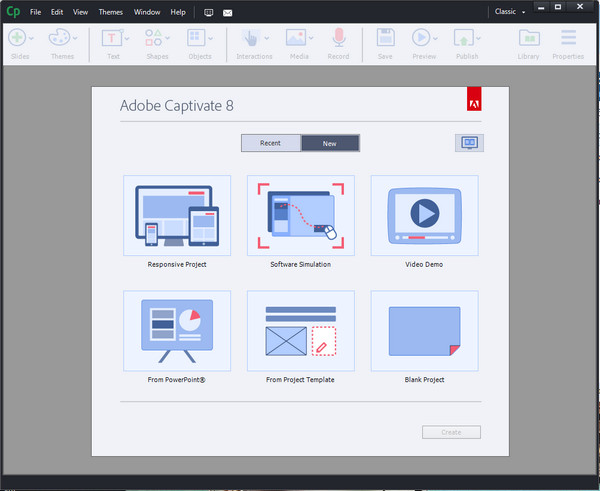Click the Blank Project label
Screen dimensions: 600x491
425,380
